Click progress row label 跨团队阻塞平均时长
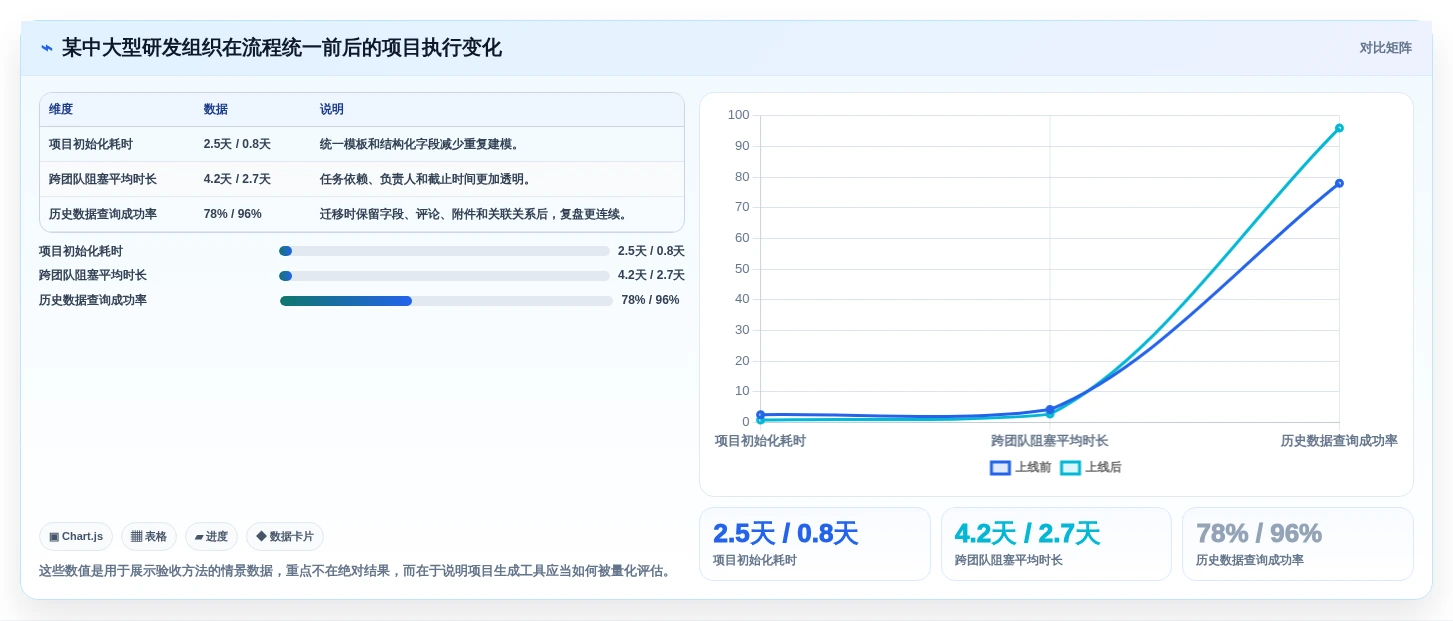 tap(93, 276)
